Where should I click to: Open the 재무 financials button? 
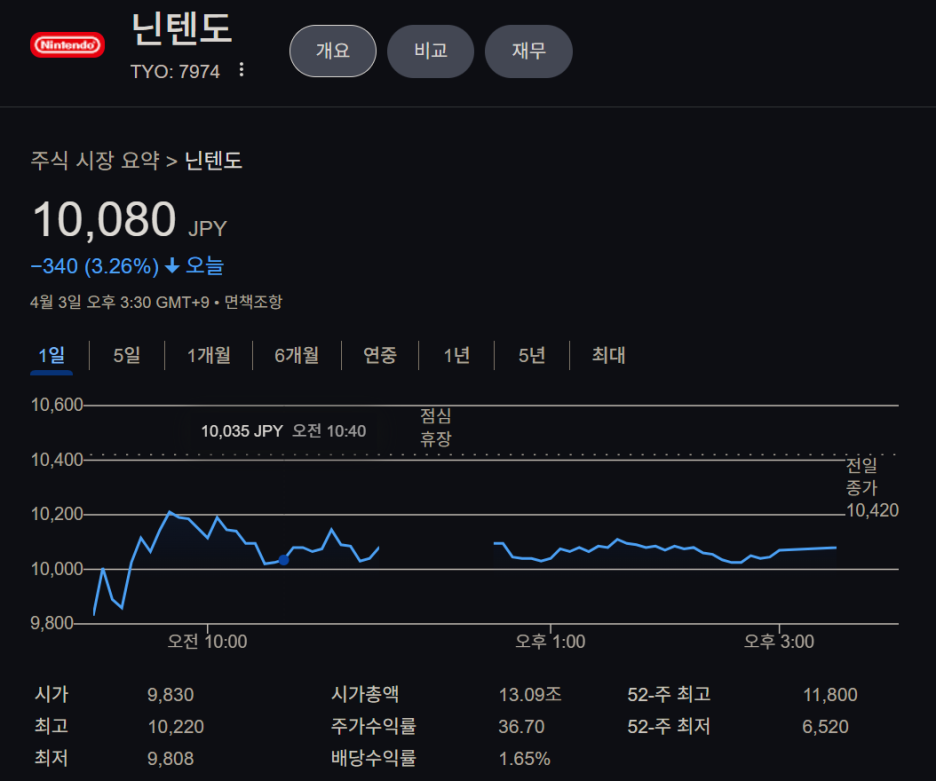tap(528, 51)
